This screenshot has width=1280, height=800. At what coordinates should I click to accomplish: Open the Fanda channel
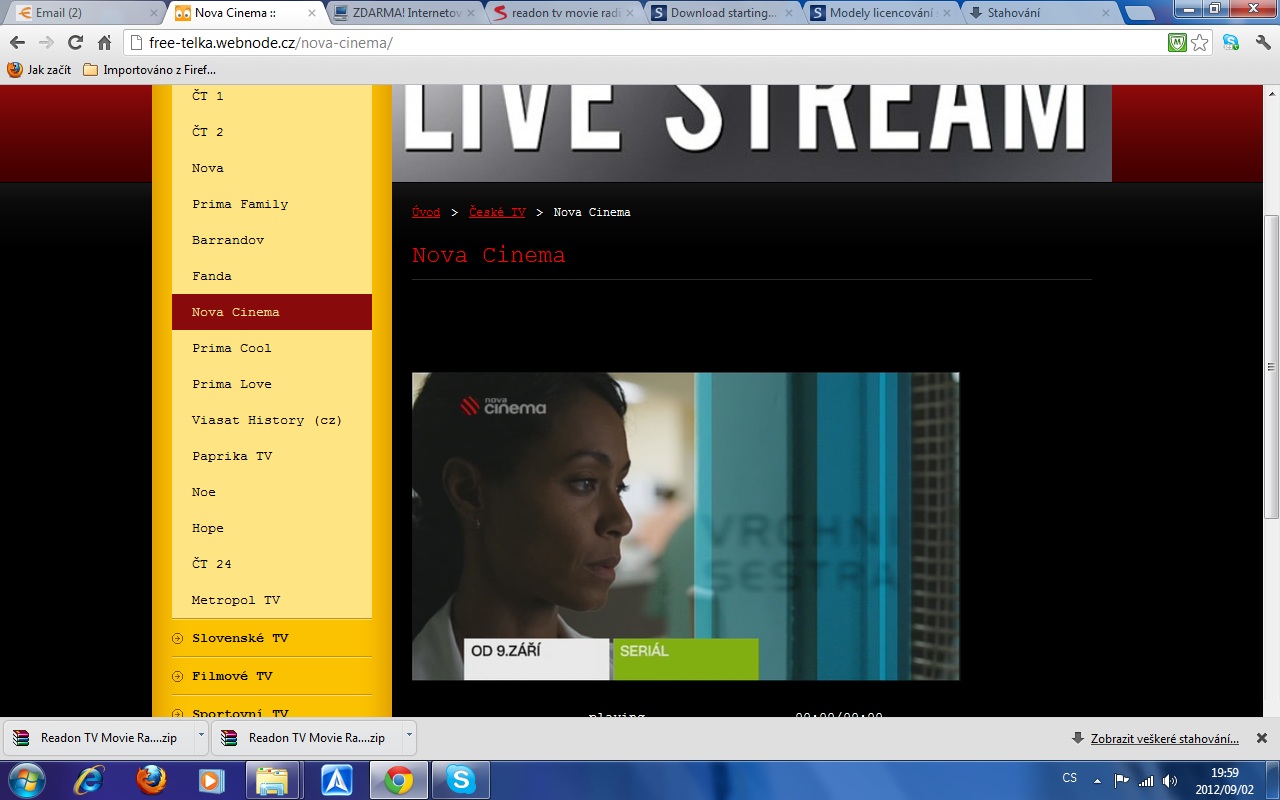(272, 276)
